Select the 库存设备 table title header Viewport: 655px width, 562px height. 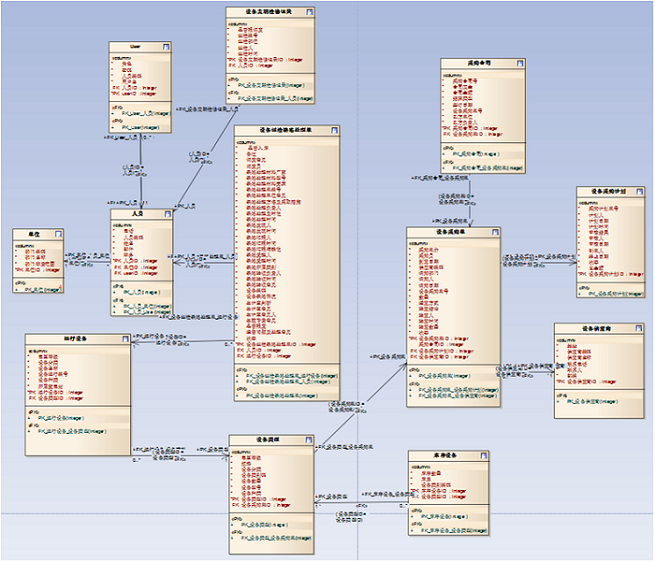click(443, 456)
